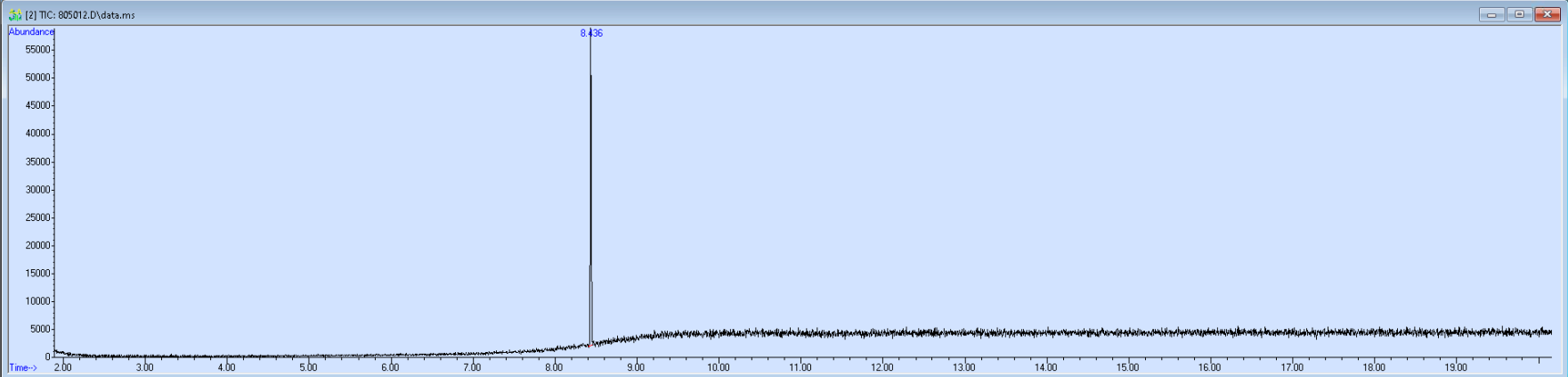Image resolution: width=1568 pixels, height=377 pixels.
Task: Click the 8.436 peak retention time label
Action: pos(591,33)
